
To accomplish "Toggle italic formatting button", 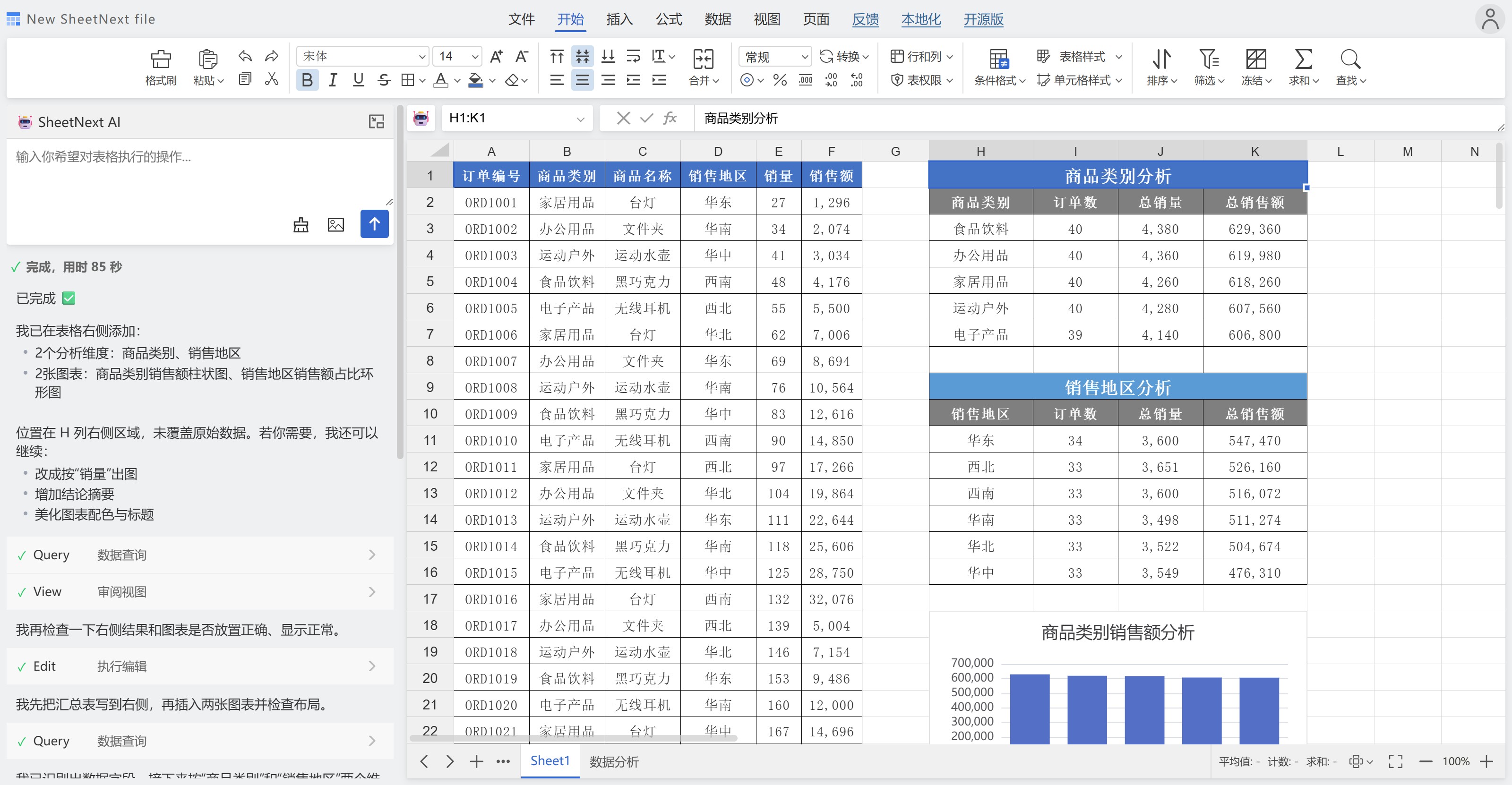I will coord(333,80).
